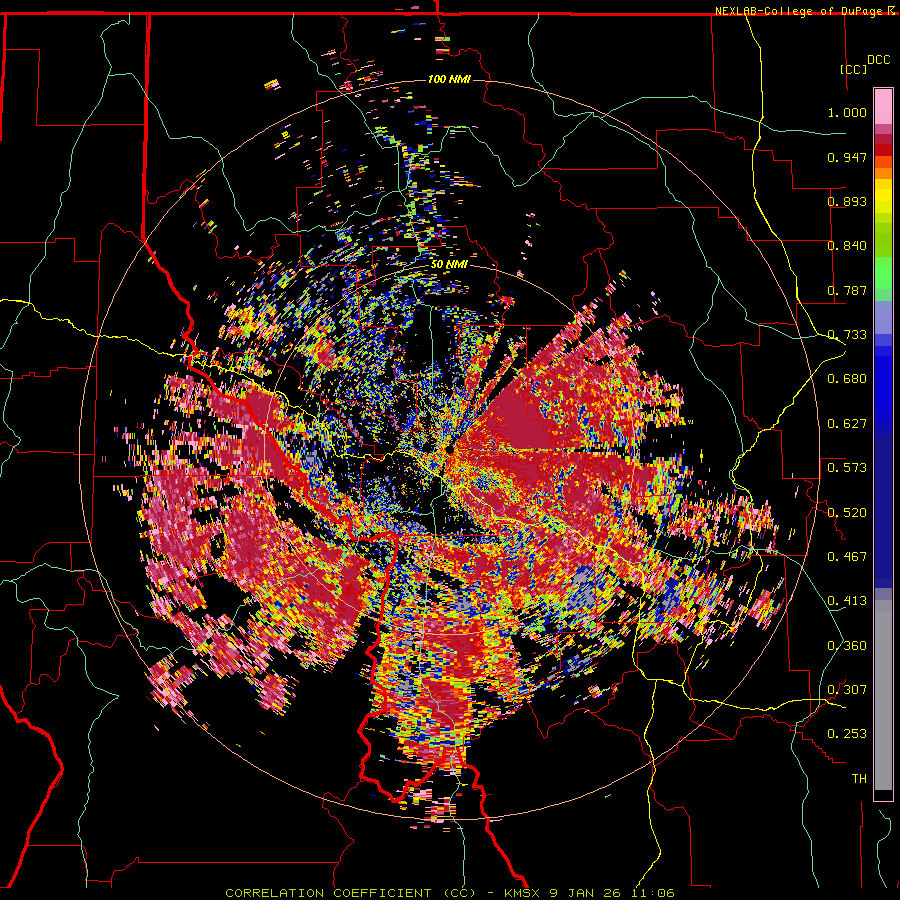Viewport: 900px width, 900px height.
Task: Select the 1.000 scale value
Action: [x=847, y=112]
